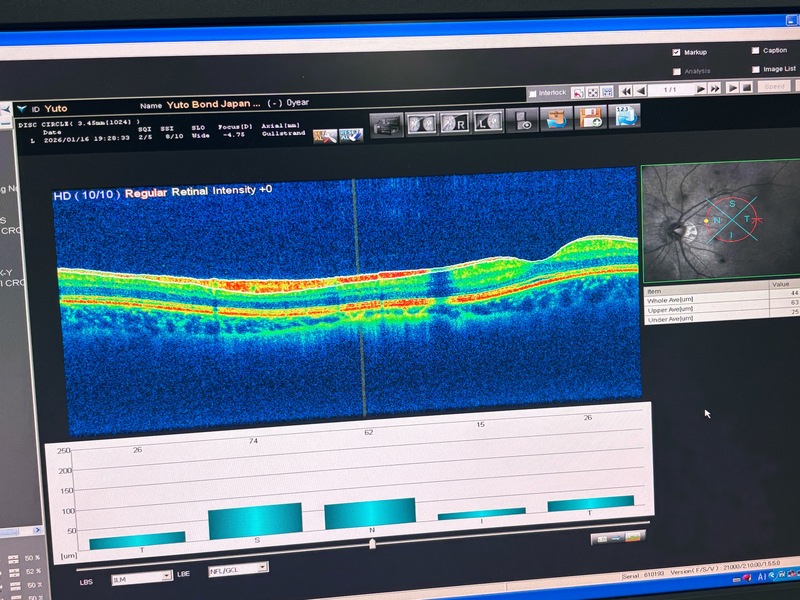Tick the Image List checkbox
Viewport: 800px width, 600px height.
coord(755,69)
